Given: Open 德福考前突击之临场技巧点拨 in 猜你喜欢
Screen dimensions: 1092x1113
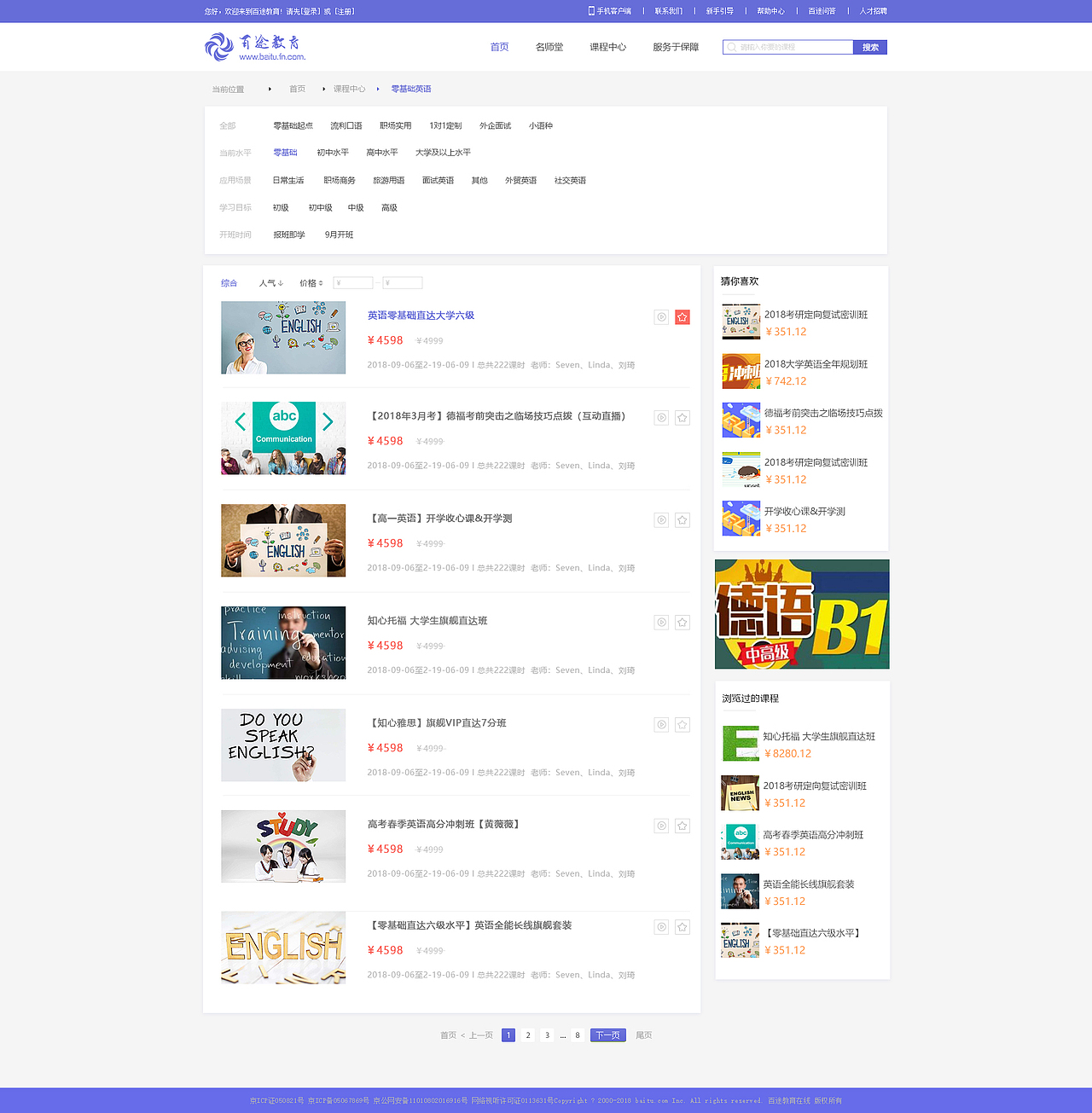Looking at the screenshot, I should coord(823,413).
